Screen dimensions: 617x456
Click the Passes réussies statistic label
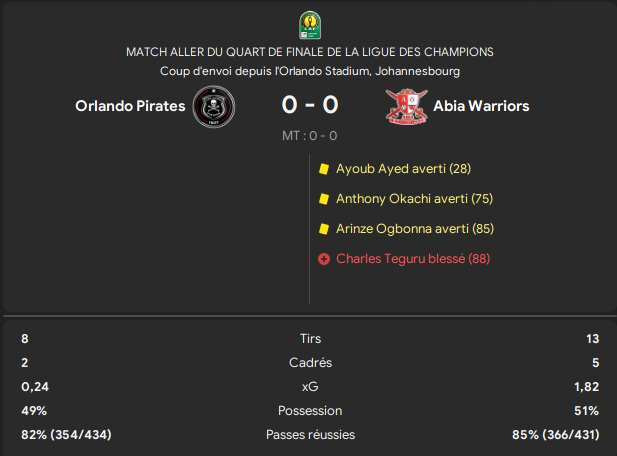[x=310, y=435]
